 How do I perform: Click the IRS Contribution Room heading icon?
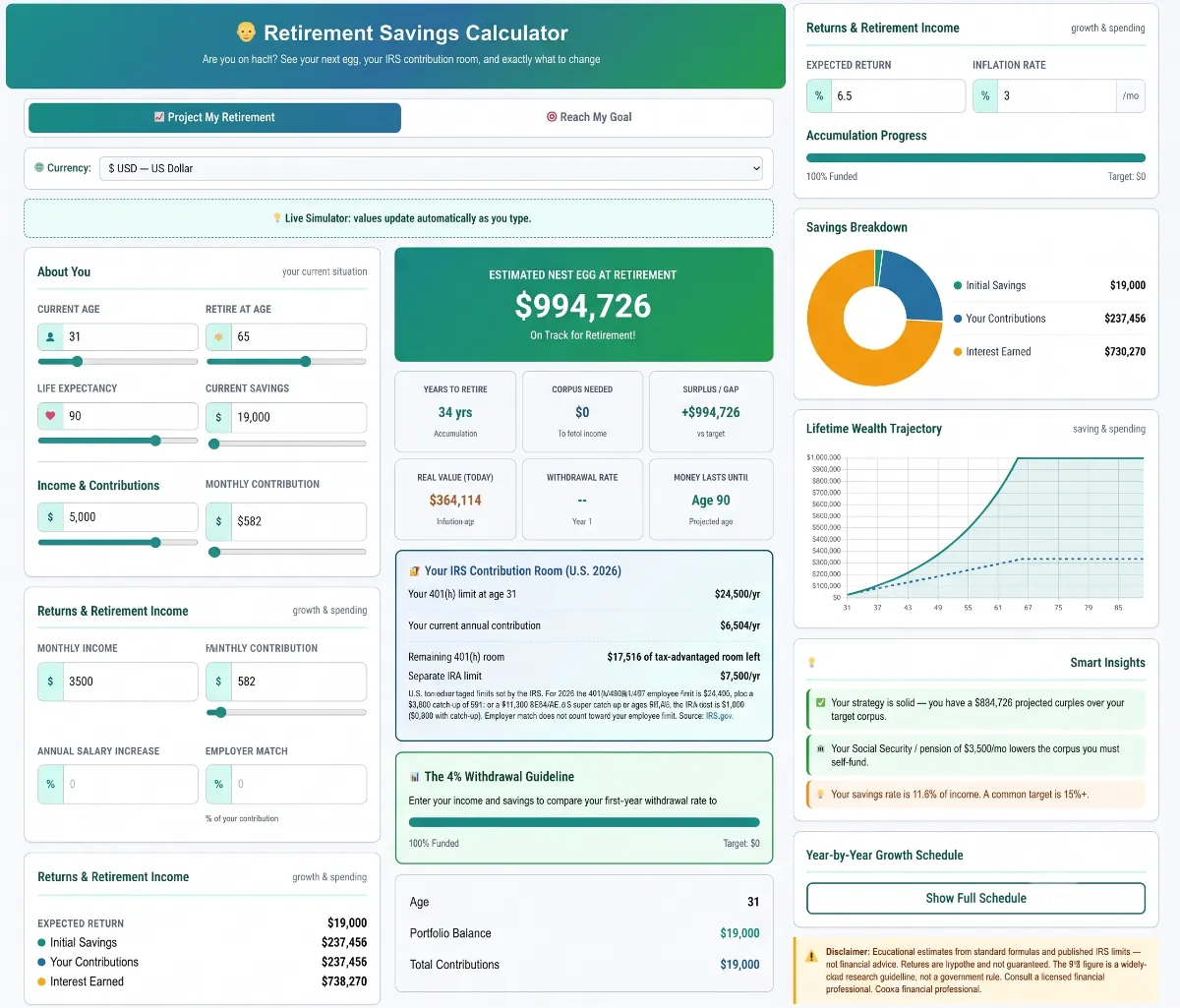(414, 571)
